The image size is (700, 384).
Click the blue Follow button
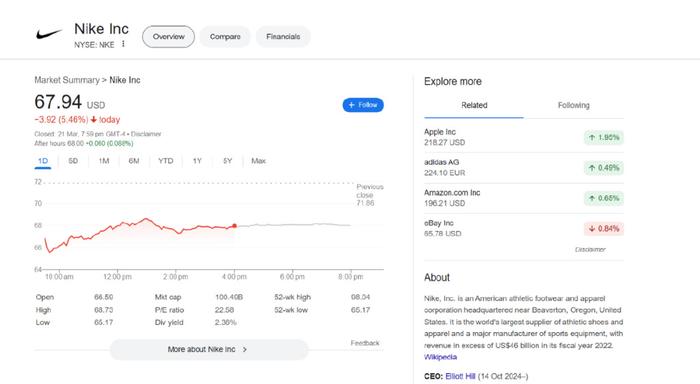[x=363, y=105]
